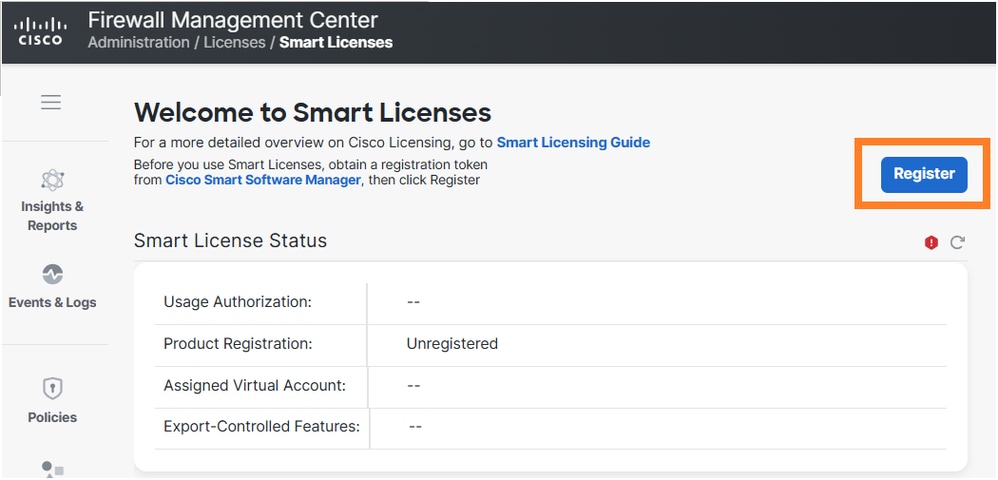Viewport: 998px width, 480px height.
Task: Click Smart Licenses breadcrumb
Action: (x=336, y=43)
